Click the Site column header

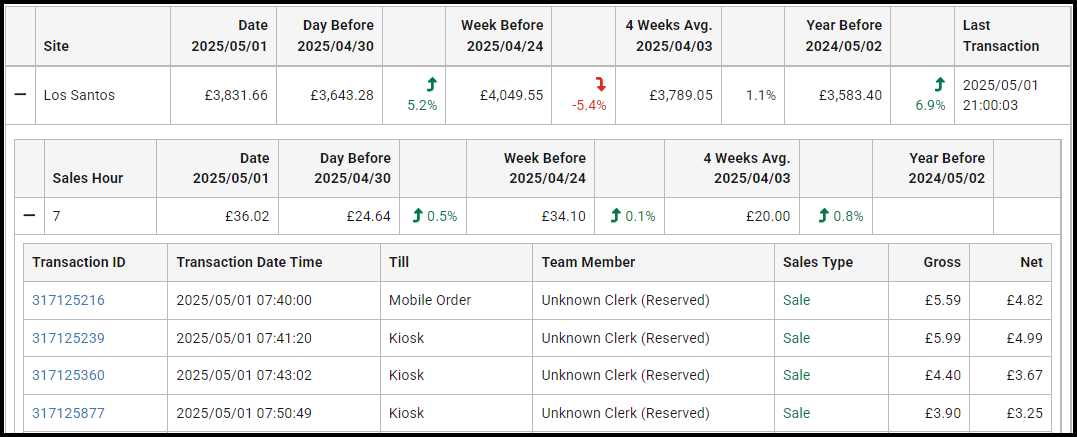tap(56, 46)
